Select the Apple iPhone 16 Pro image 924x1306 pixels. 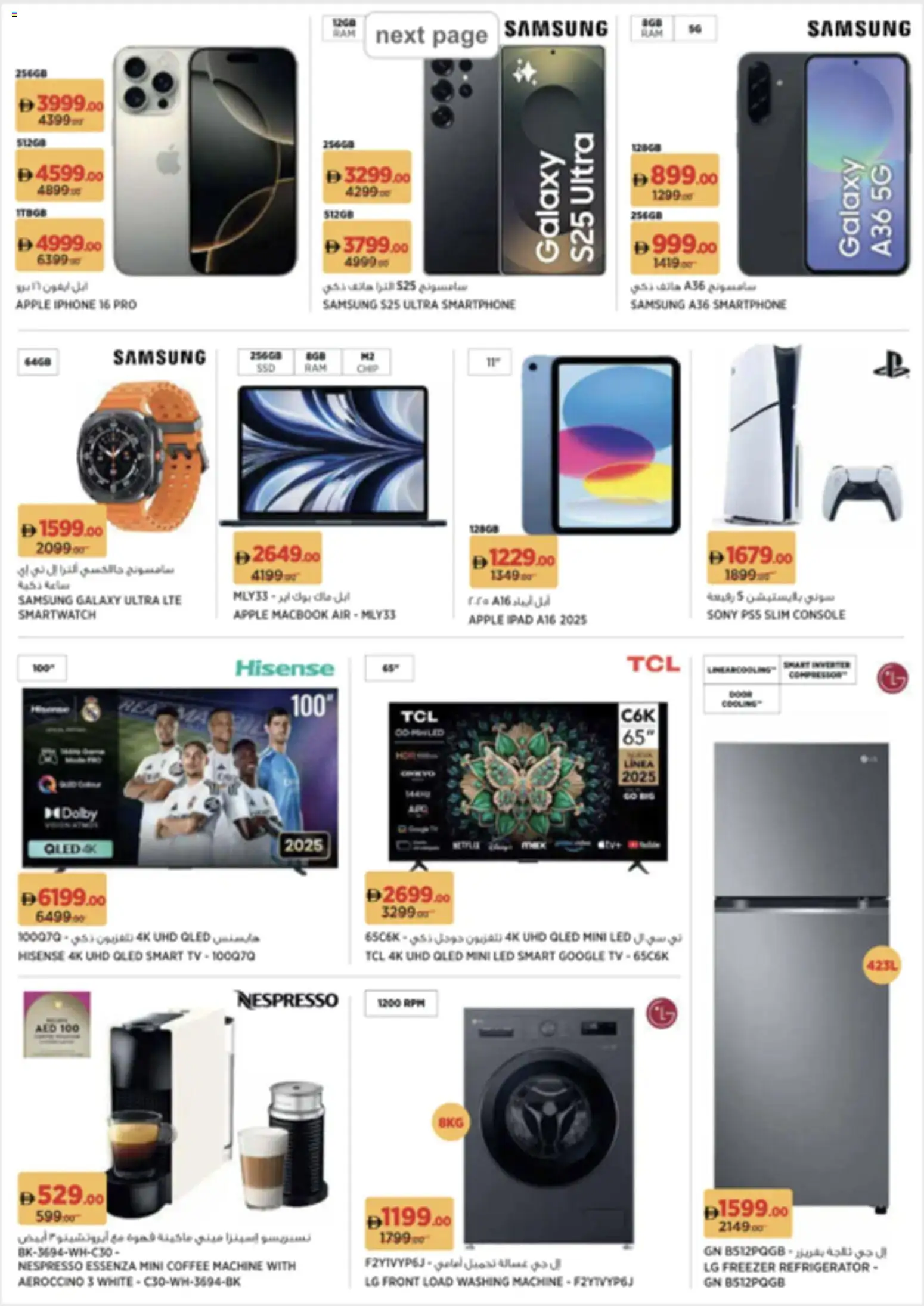click(x=205, y=161)
